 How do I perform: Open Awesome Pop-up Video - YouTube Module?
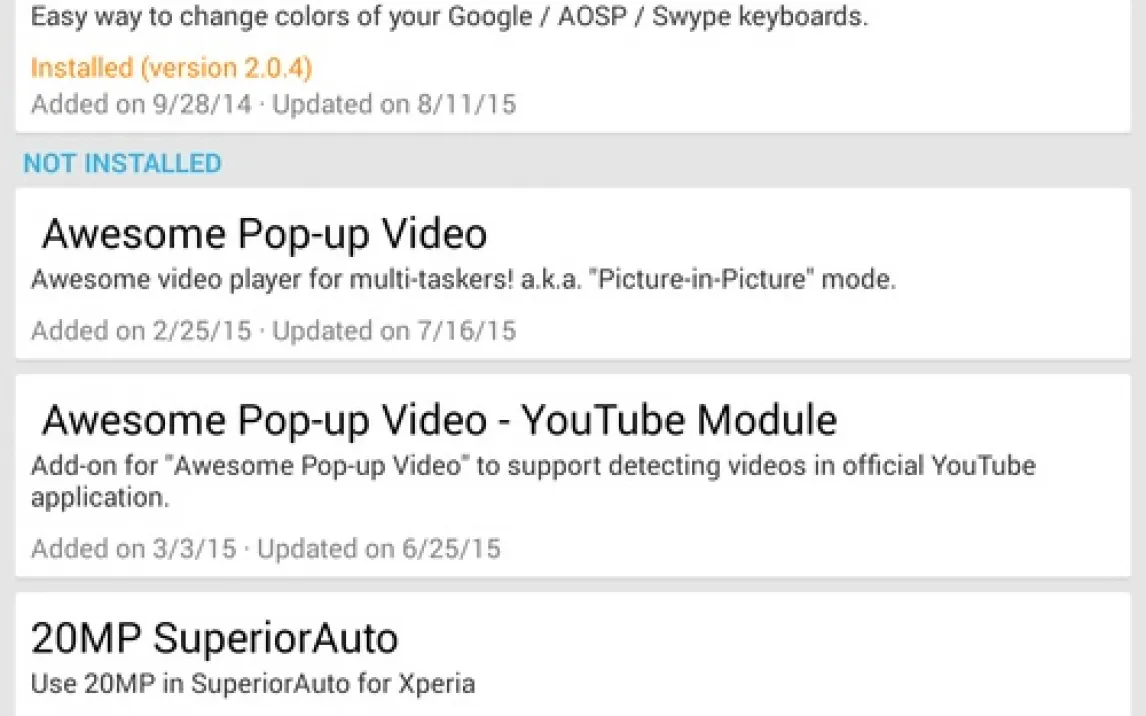[439, 420]
